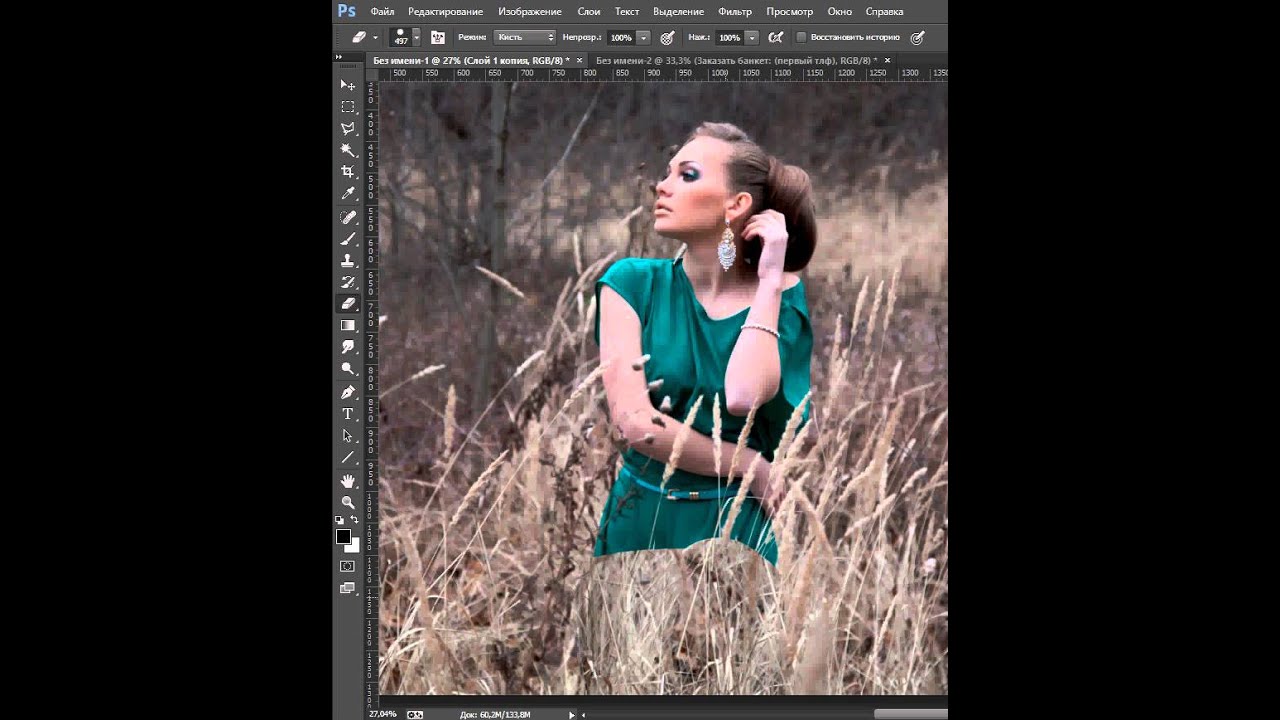1280x720 pixels.
Task: Toggle airbrush build-up mode
Action: 775,37
